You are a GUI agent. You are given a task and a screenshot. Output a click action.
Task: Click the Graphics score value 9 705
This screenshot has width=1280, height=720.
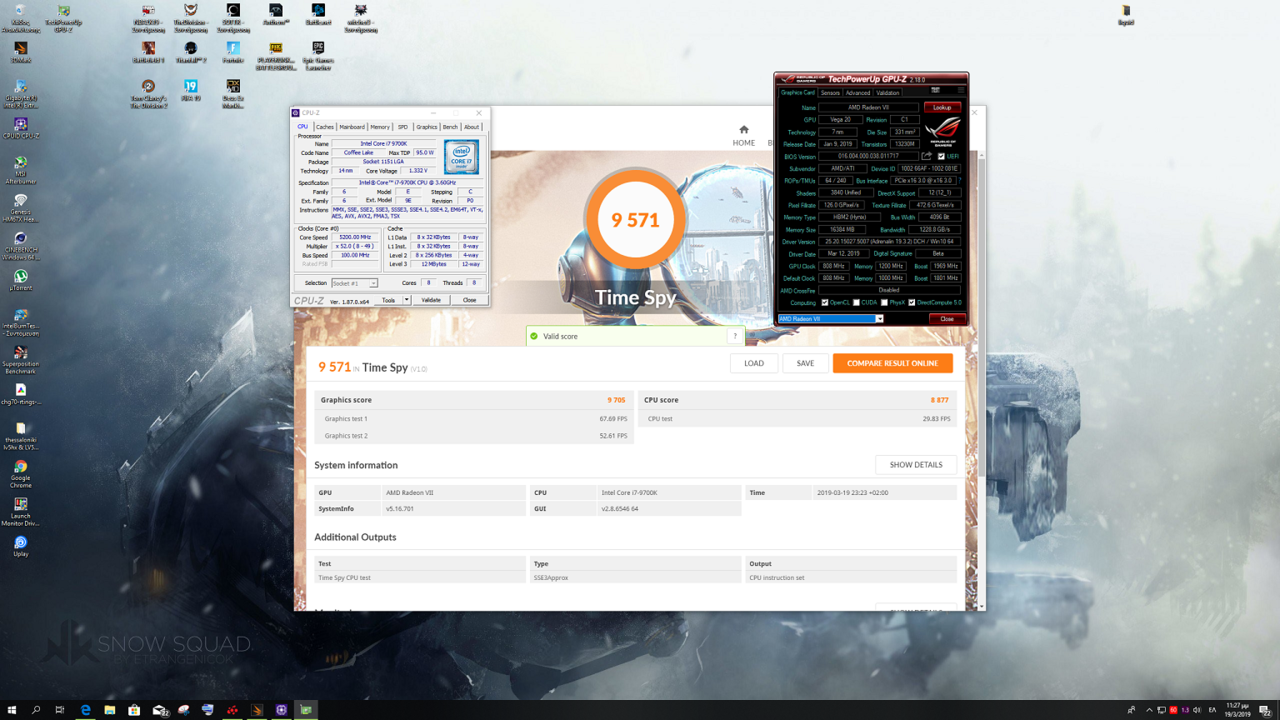[x=616, y=400]
